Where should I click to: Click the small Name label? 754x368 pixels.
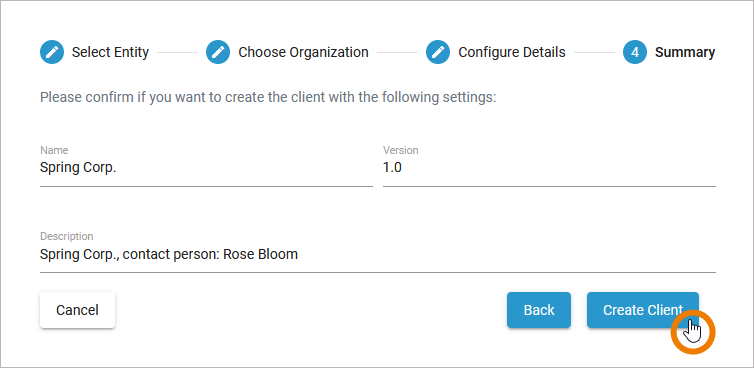tap(54, 150)
